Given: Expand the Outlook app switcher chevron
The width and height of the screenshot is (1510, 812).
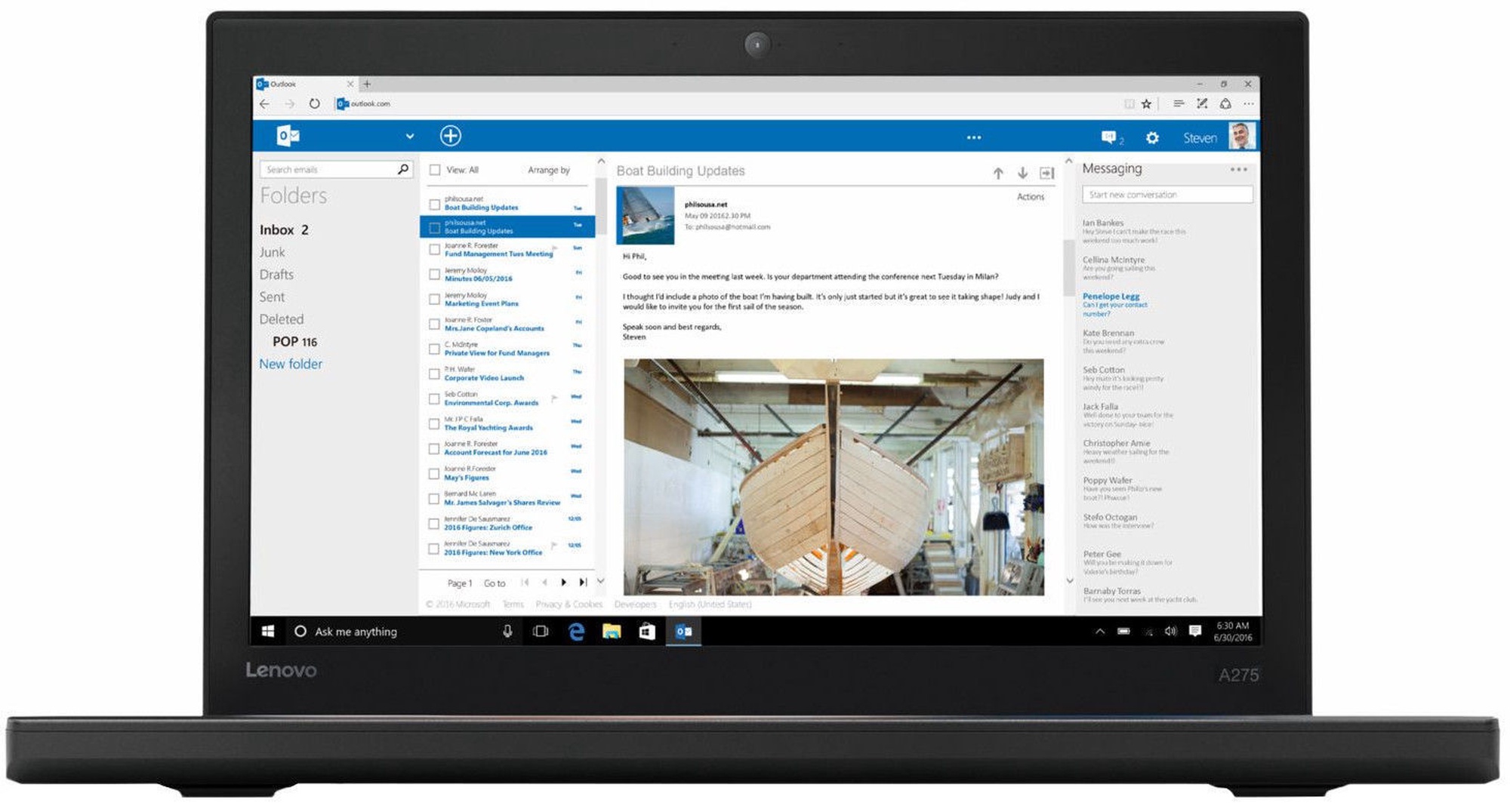Looking at the screenshot, I should pos(409,137).
